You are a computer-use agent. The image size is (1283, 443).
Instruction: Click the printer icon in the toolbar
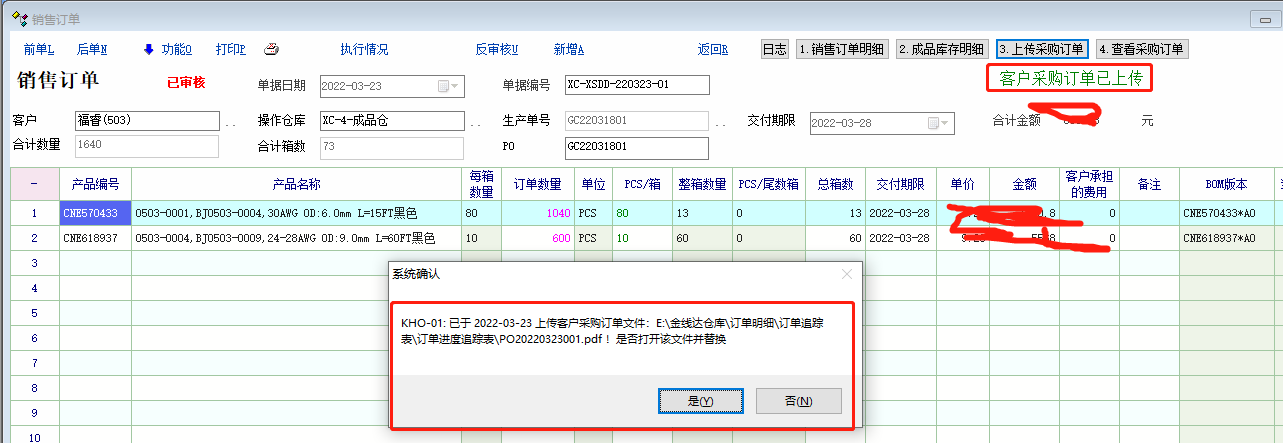pos(271,49)
